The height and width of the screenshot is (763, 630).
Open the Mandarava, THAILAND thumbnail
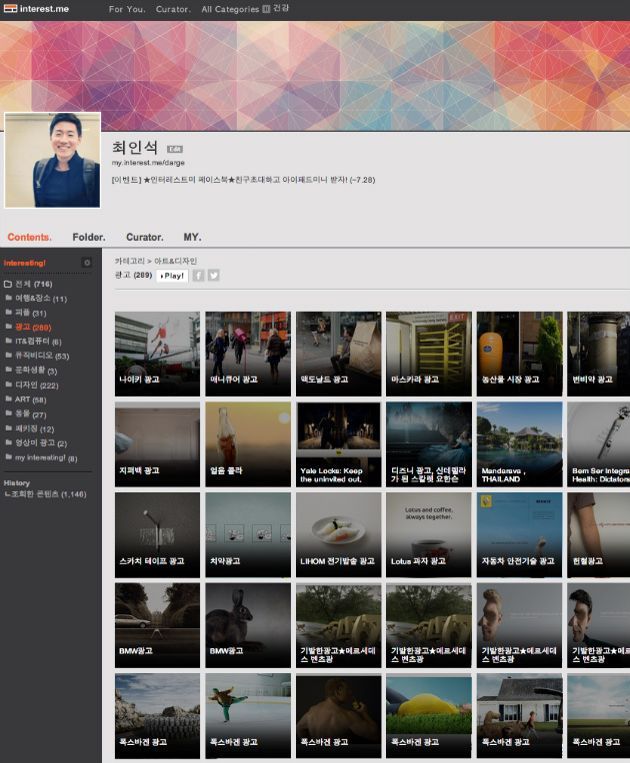519,444
